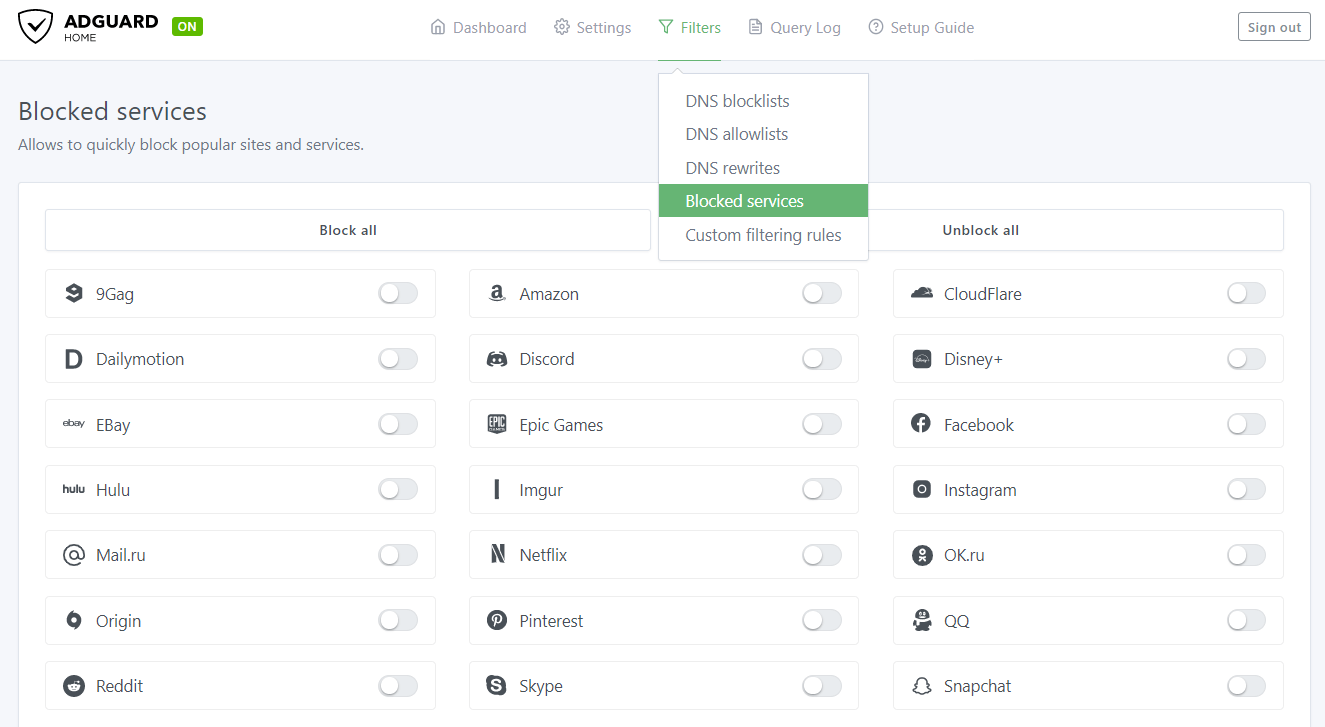Open the Dashboard page
Image resolution: width=1325 pixels, height=727 pixels.
click(x=478, y=28)
